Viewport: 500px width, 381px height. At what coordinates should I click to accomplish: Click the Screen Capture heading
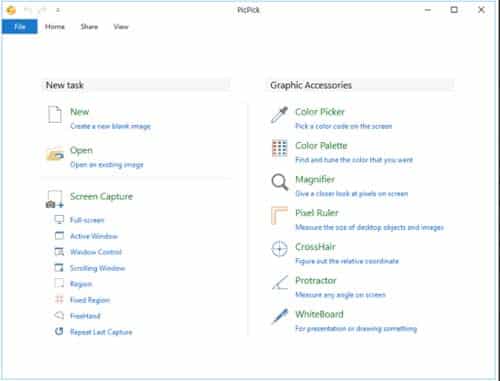tap(101, 196)
